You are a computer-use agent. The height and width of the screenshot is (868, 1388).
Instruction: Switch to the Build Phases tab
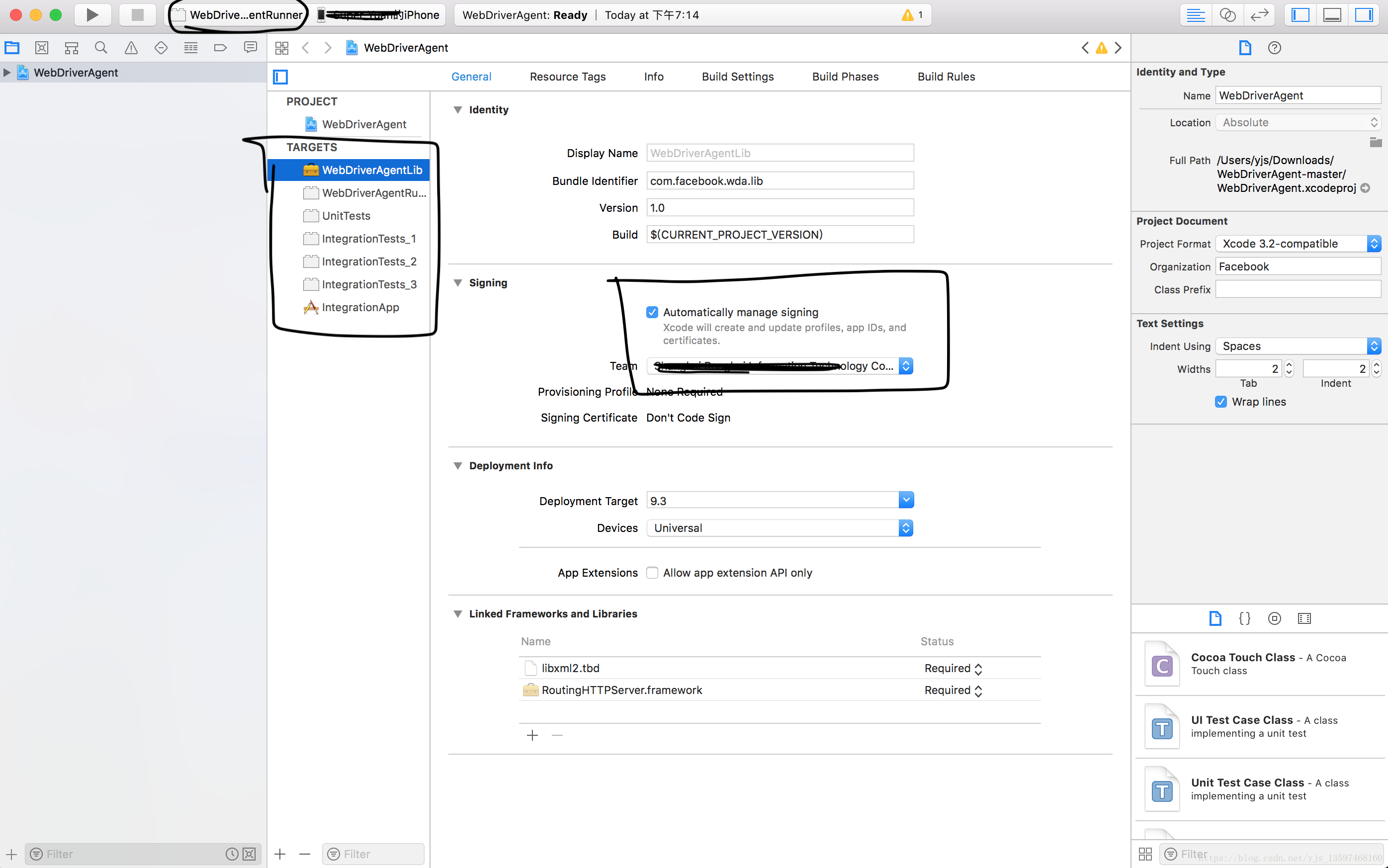(x=845, y=77)
